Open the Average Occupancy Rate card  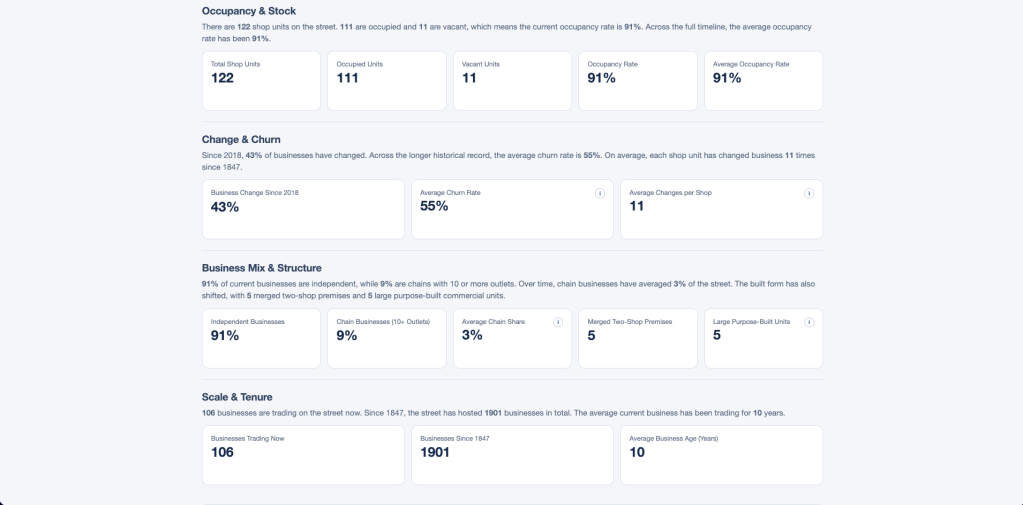click(763, 81)
